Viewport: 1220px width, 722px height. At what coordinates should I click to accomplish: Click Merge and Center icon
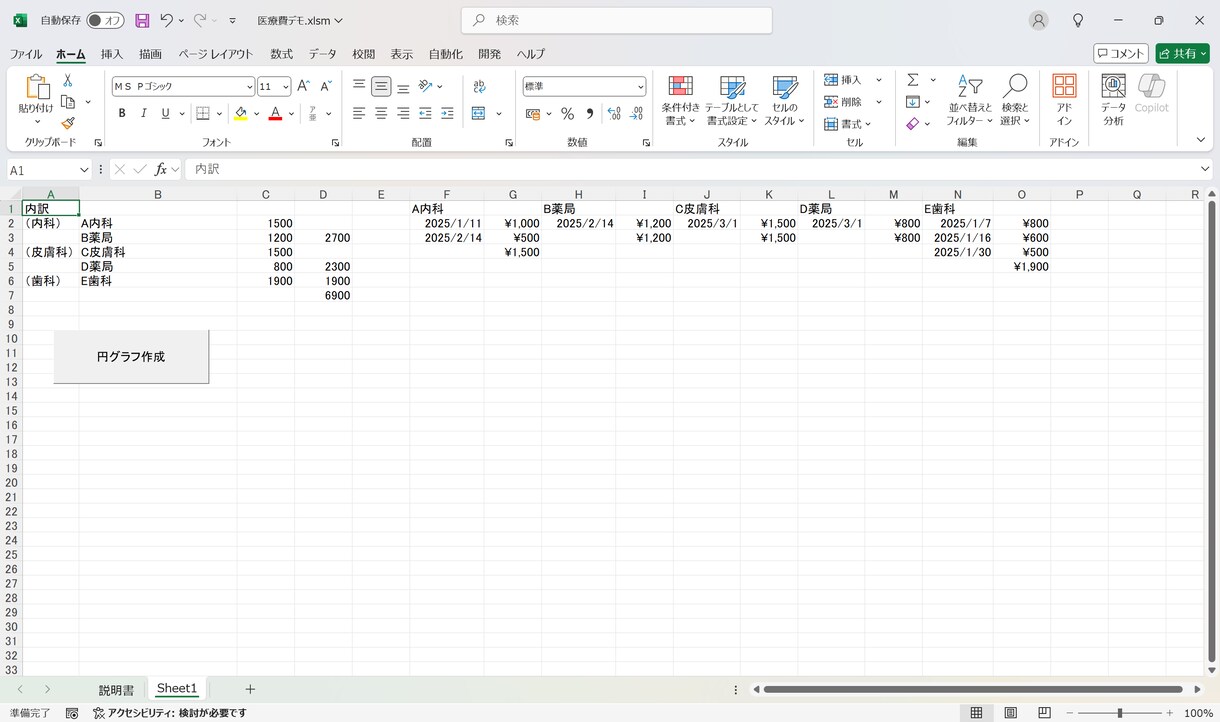[x=478, y=113]
